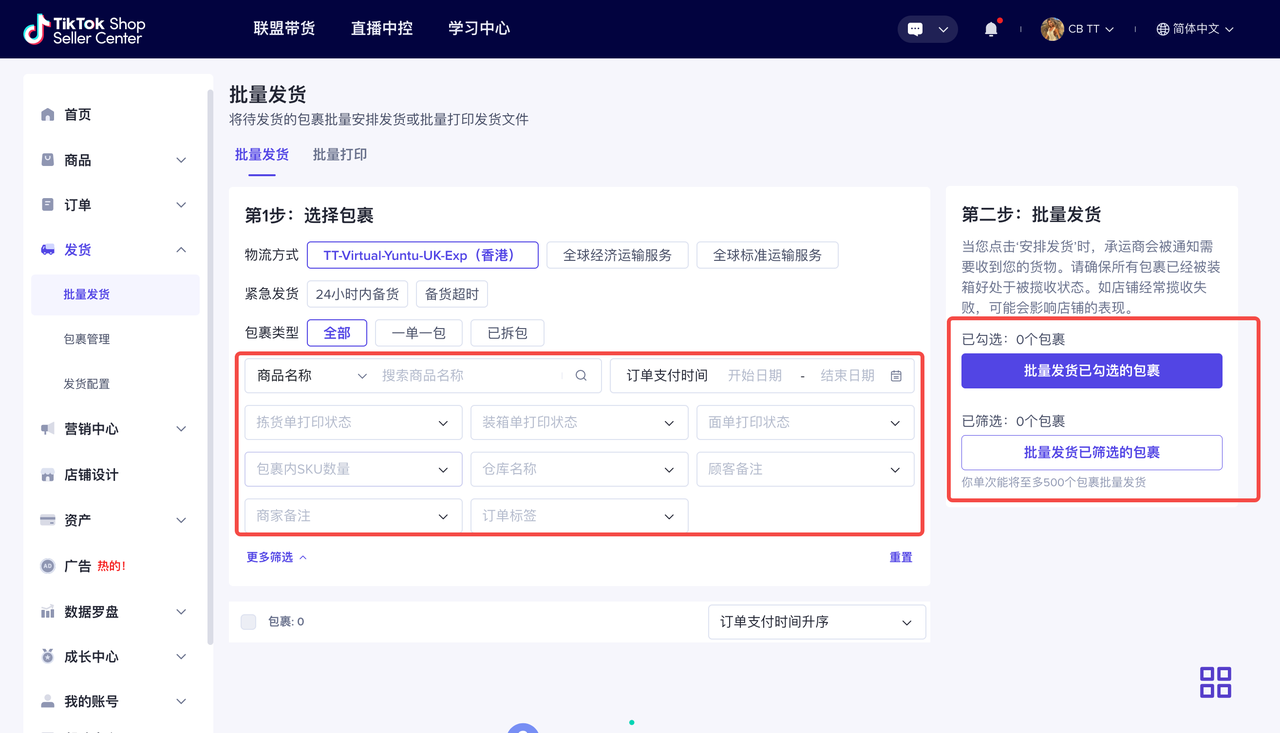Collapse the 发货 sidebar section
This screenshot has height=733, width=1280.
coord(181,250)
